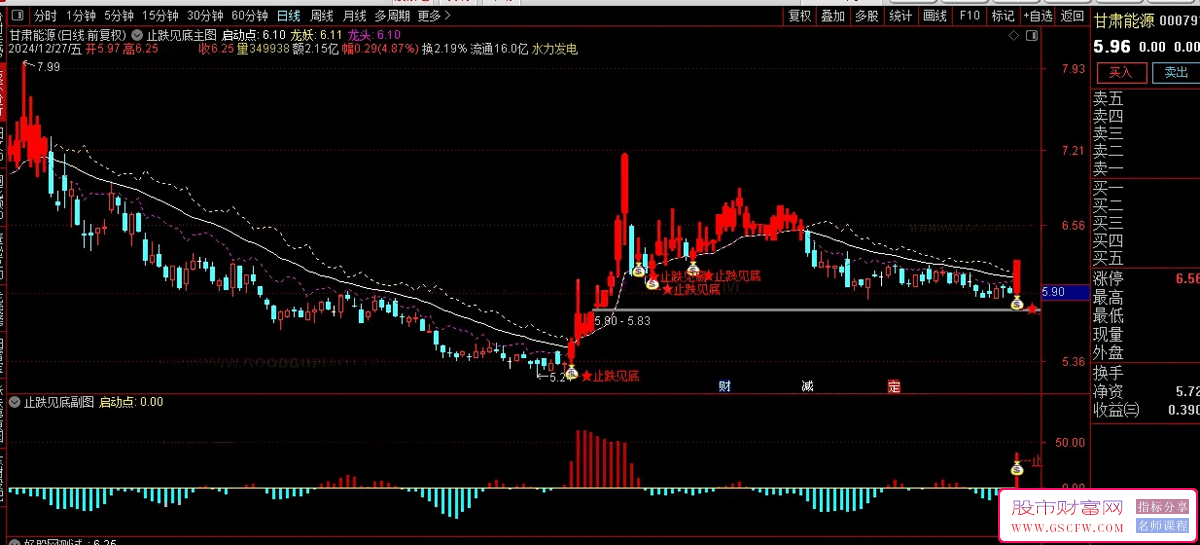Screen dimensions: 1200x545
Task: Click the 龙头: 6.10 indicator value
Action: tap(374, 34)
